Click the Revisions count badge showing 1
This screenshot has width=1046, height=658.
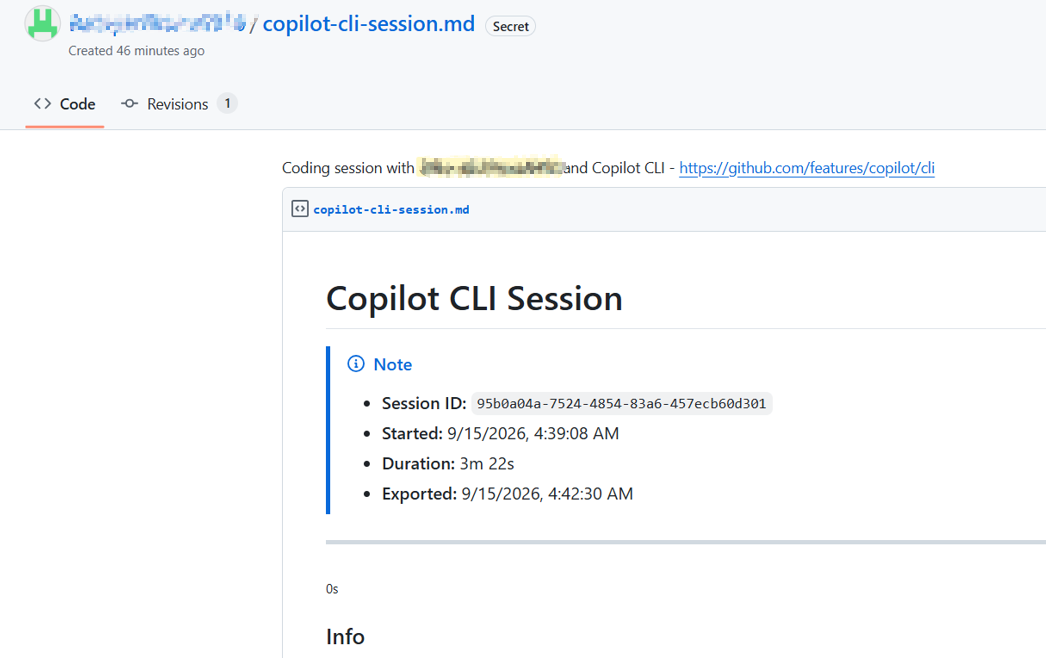click(227, 103)
